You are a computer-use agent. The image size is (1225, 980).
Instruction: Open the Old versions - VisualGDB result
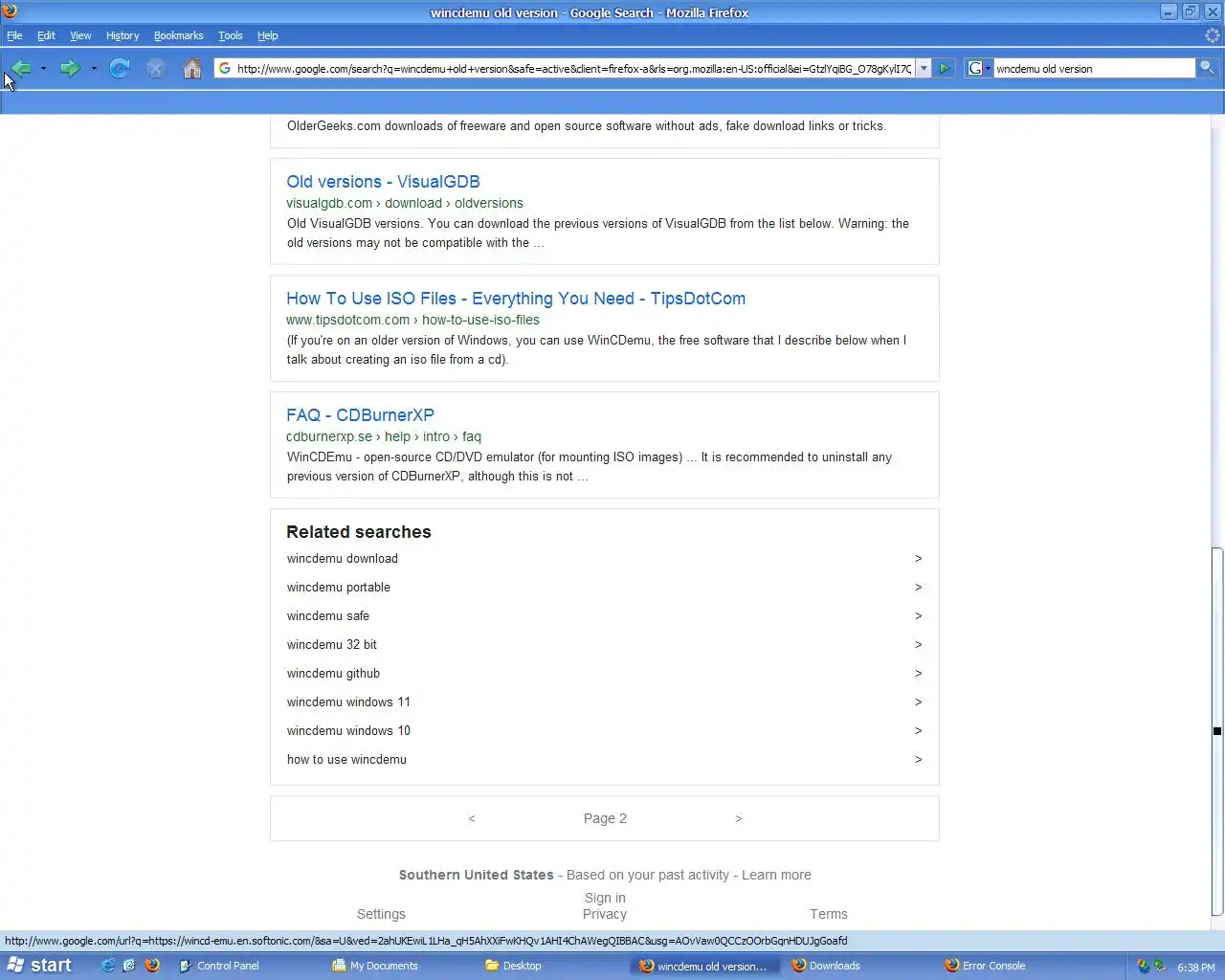[383, 182]
